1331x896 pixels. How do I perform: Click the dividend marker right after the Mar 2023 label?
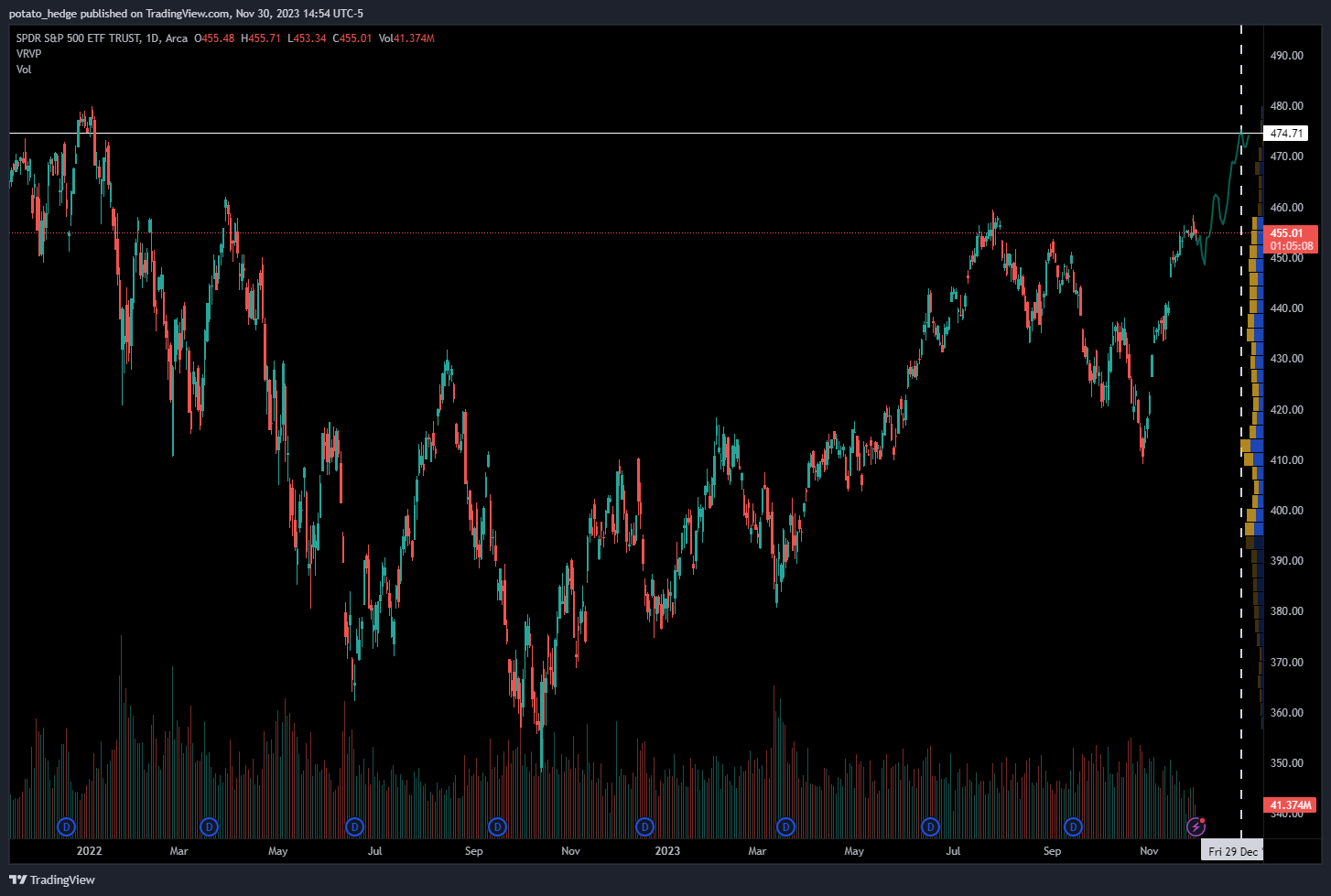[785, 827]
